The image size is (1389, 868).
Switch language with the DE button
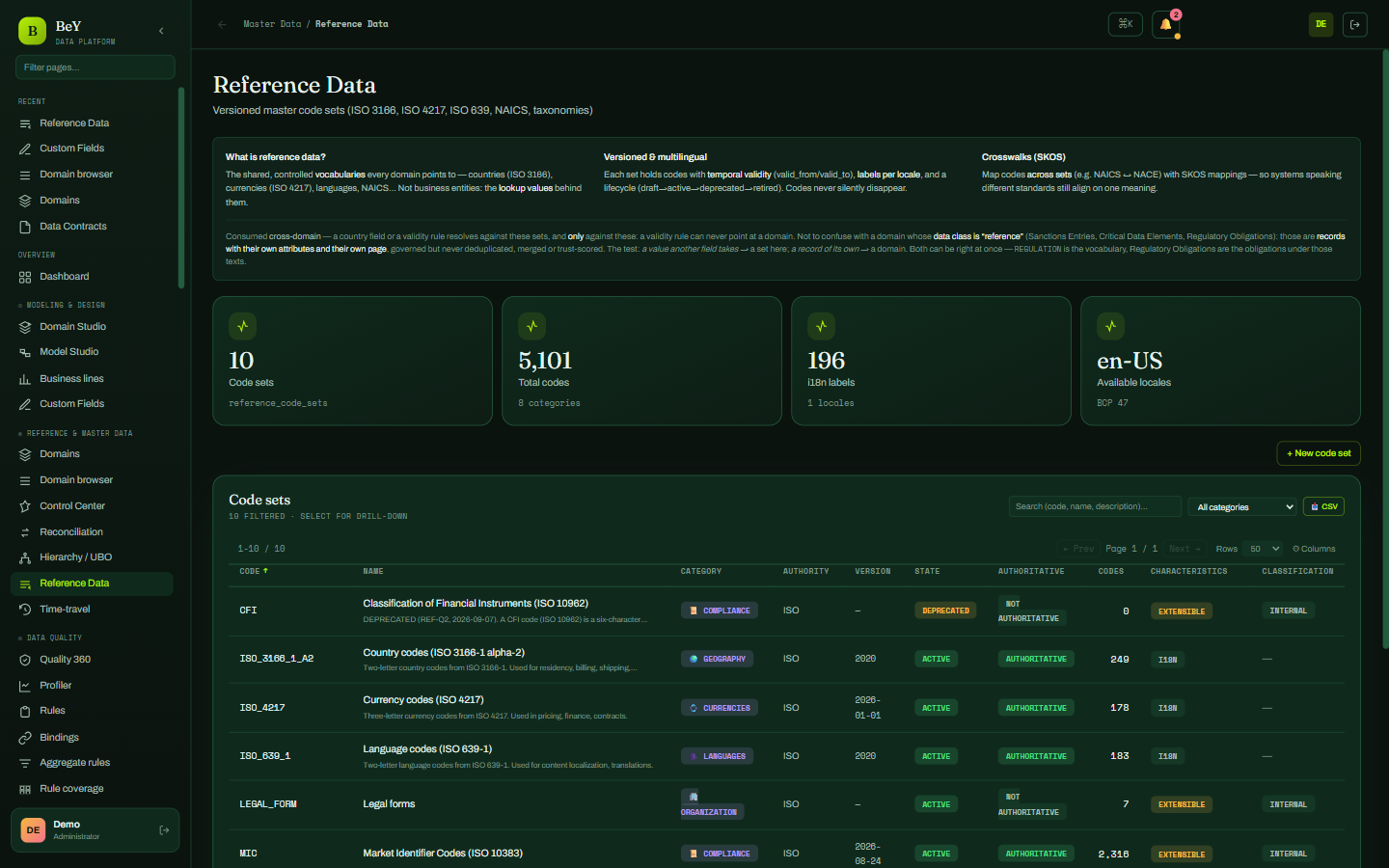1321,24
